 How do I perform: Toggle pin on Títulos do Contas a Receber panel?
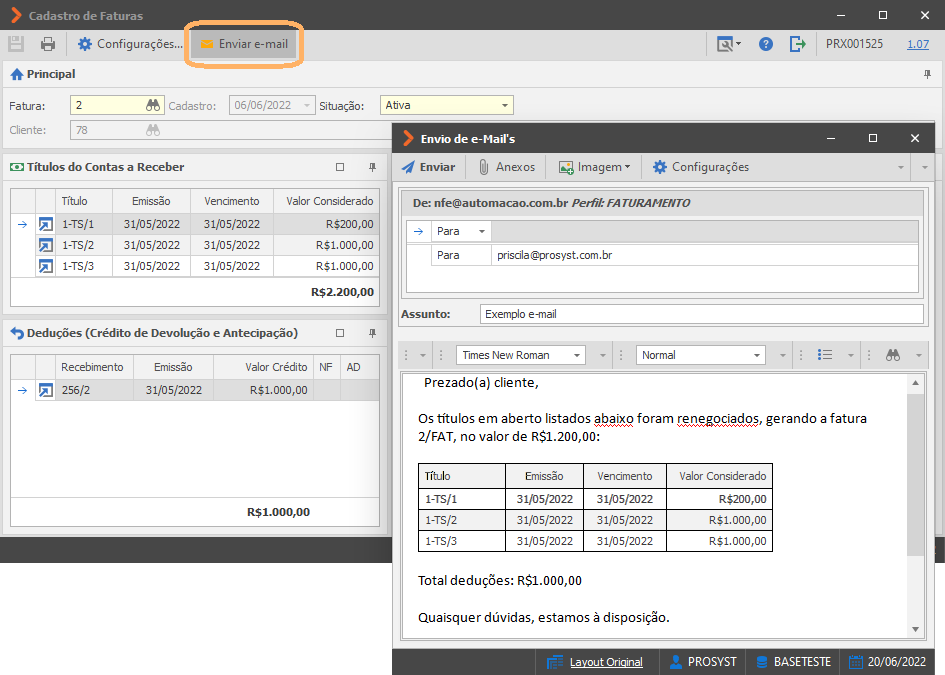pos(372,167)
